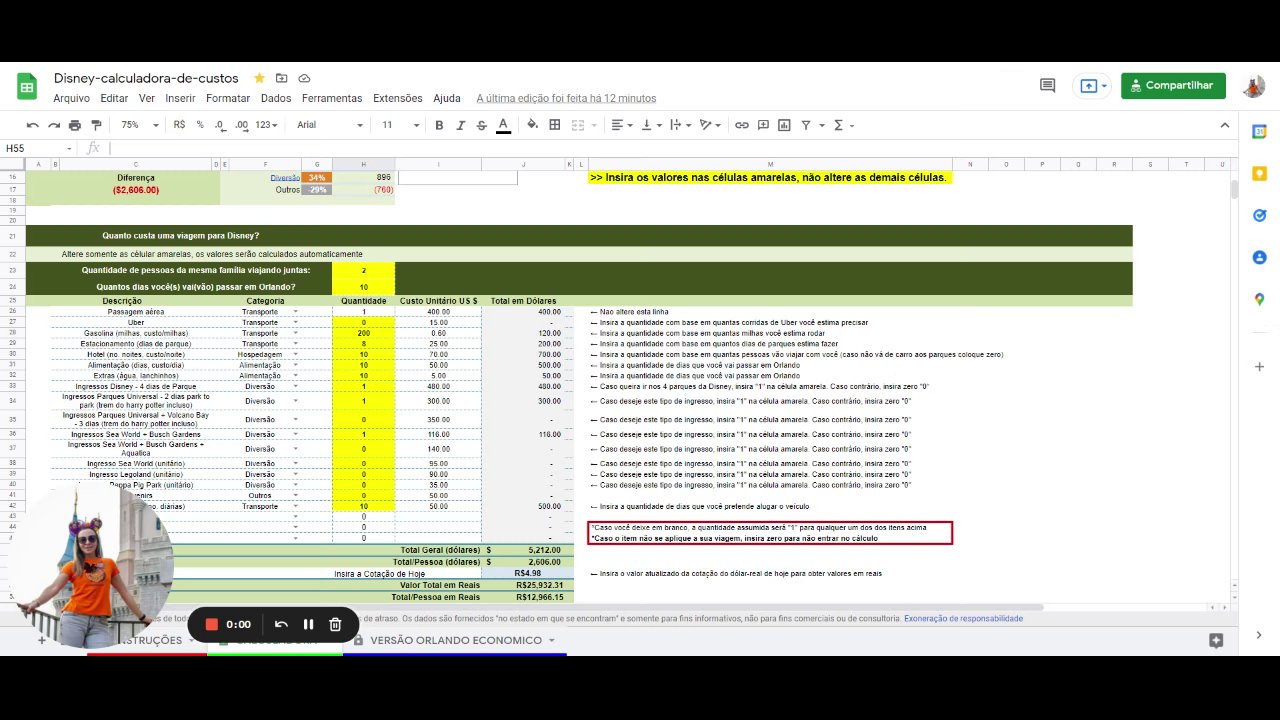
Task: Open the Explore panel button
Action: point(1216,640)
